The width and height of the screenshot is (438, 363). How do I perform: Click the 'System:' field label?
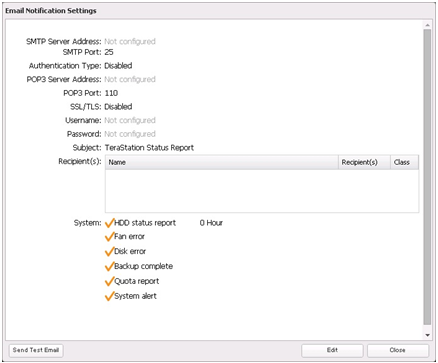(88, 223)
